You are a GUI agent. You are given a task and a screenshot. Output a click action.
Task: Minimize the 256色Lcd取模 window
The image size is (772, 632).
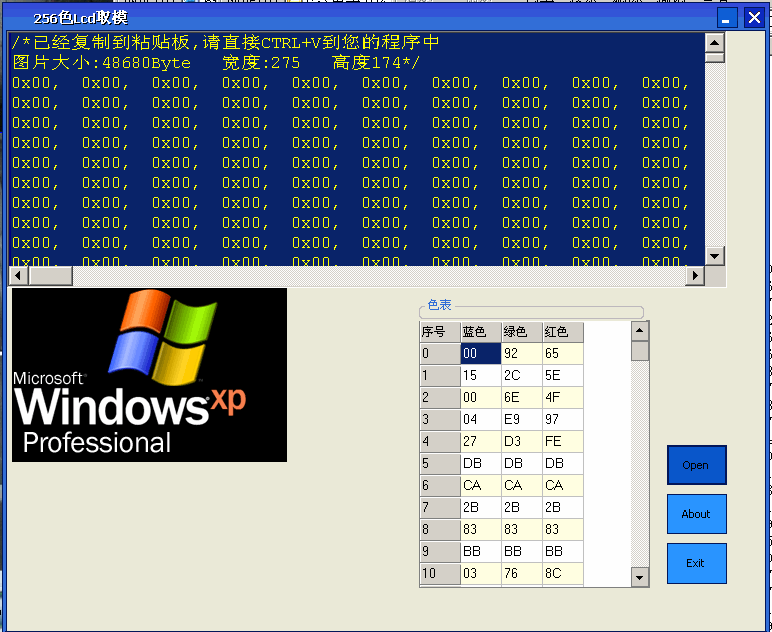click(727, 18)
